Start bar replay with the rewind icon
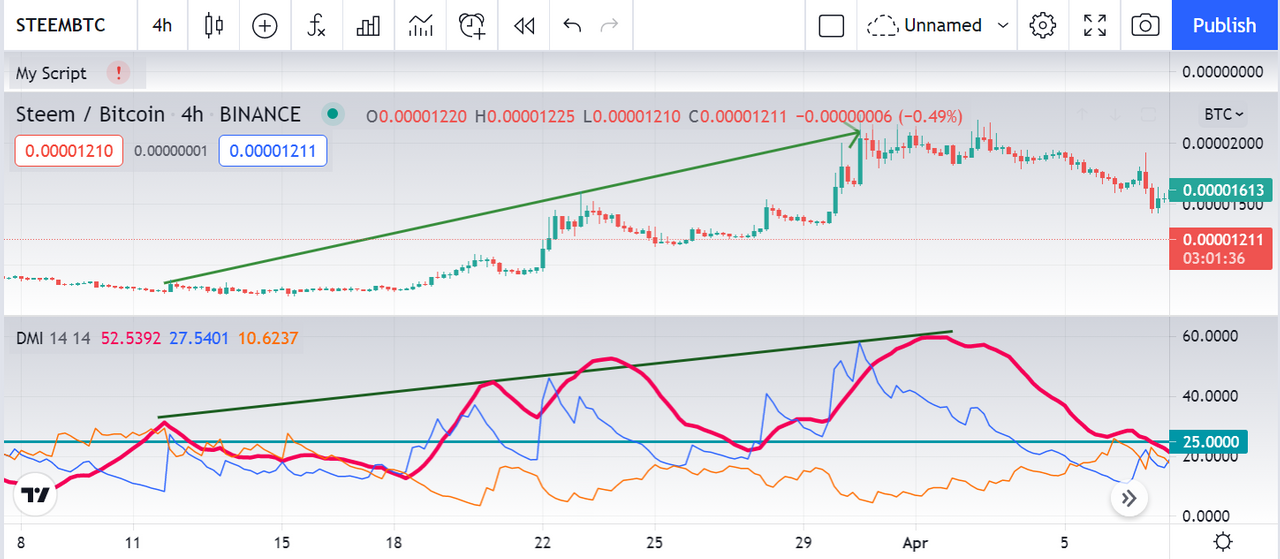This screenshot has width=1280, height=559. point(524,25)
